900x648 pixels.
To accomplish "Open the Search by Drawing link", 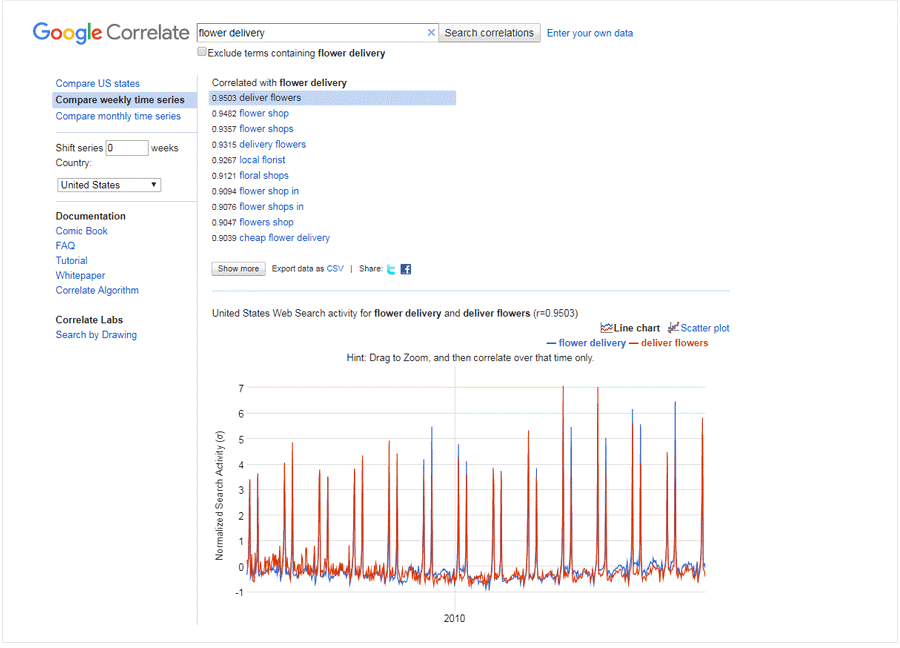I will point(96,335).
